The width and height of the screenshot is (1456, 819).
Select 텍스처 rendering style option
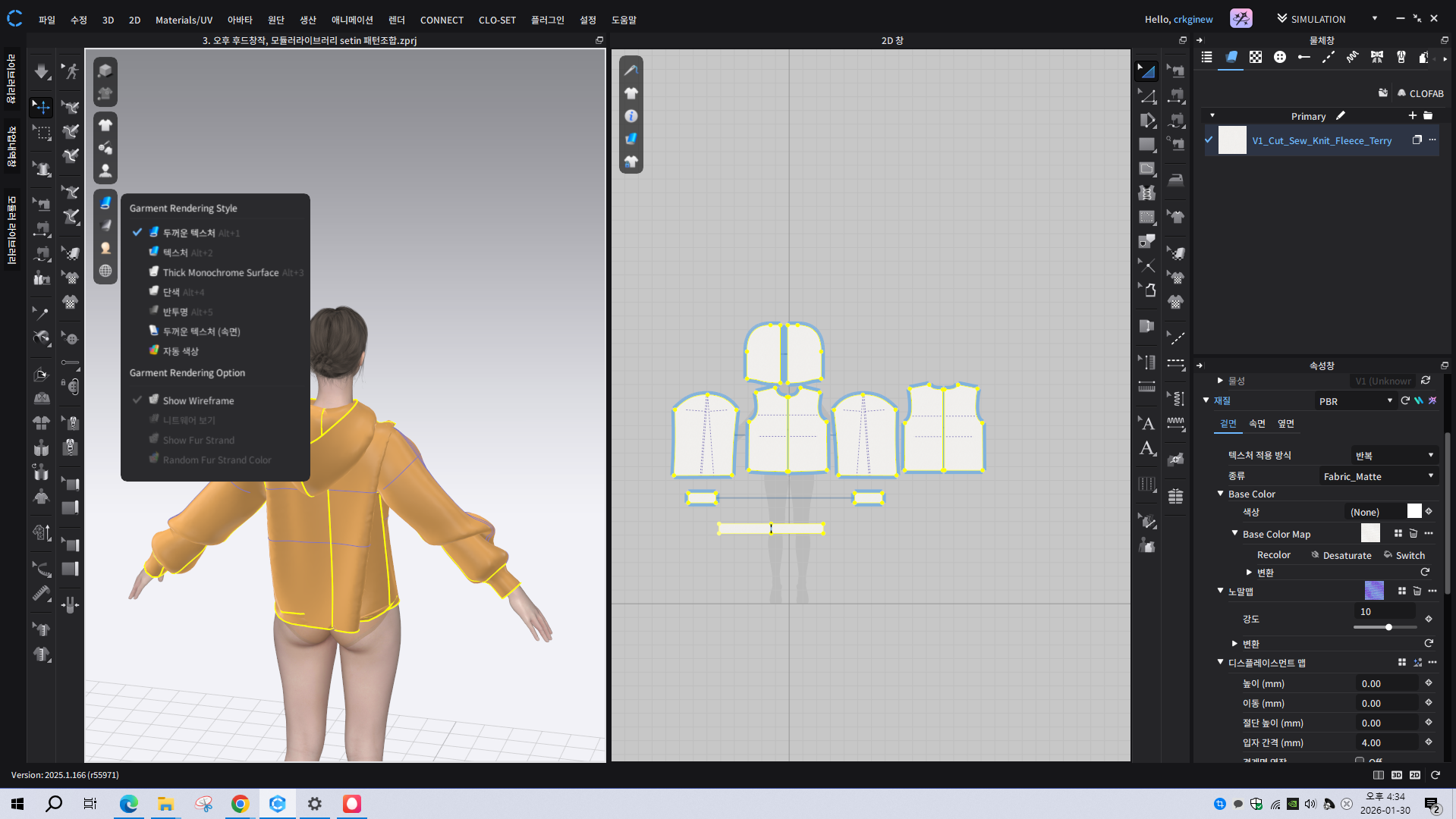point(175,253)
